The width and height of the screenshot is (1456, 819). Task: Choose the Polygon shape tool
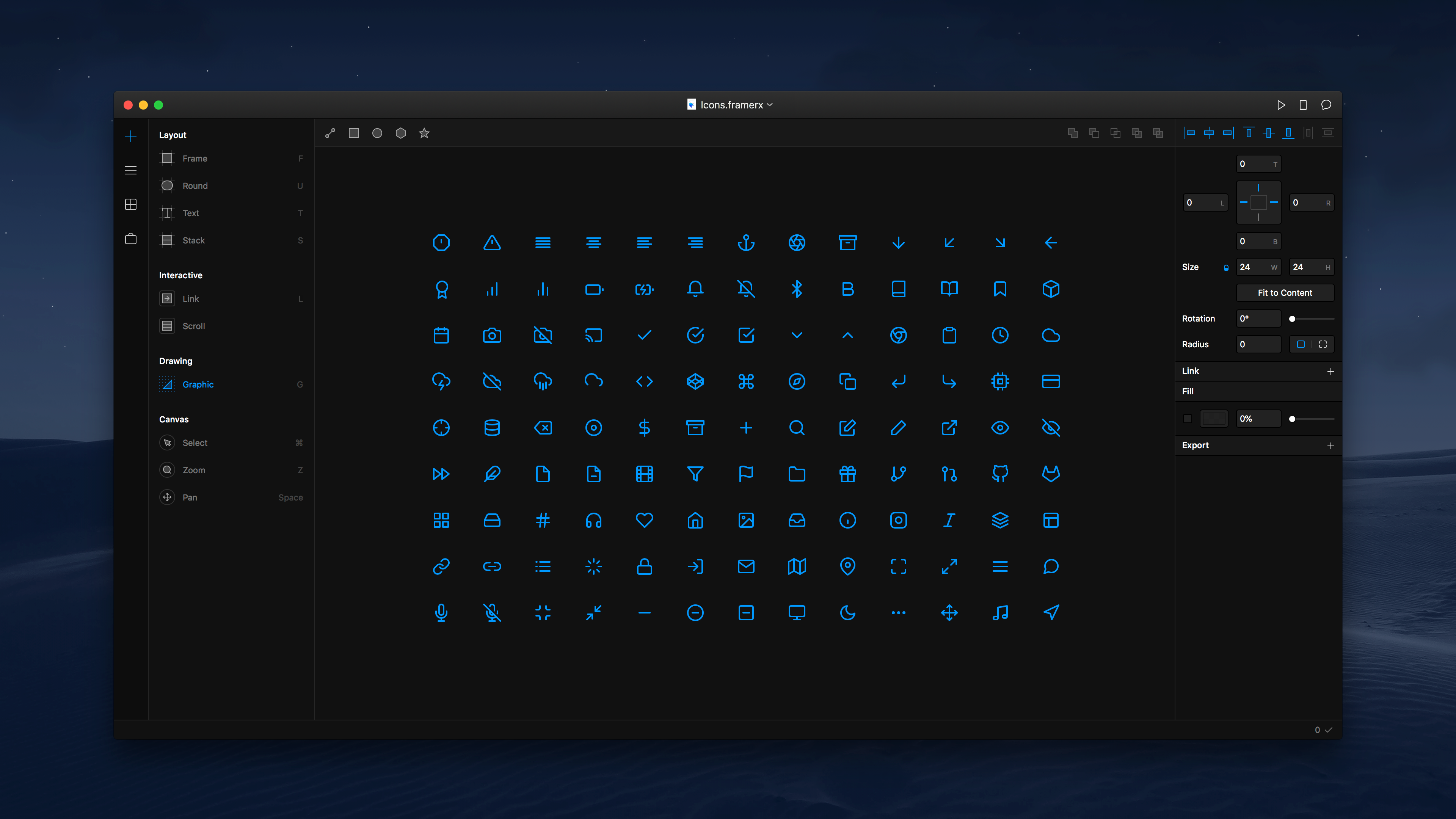pos(401,133)
